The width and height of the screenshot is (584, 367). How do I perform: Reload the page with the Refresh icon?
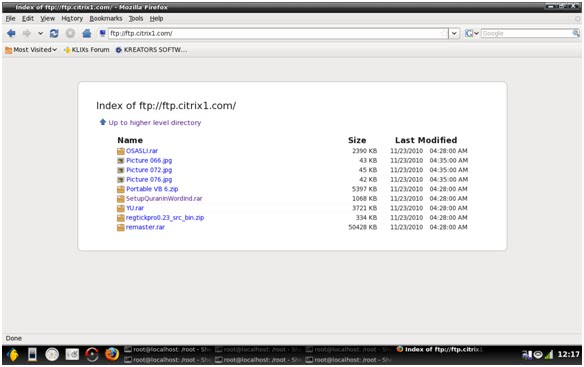pos(54,34)
